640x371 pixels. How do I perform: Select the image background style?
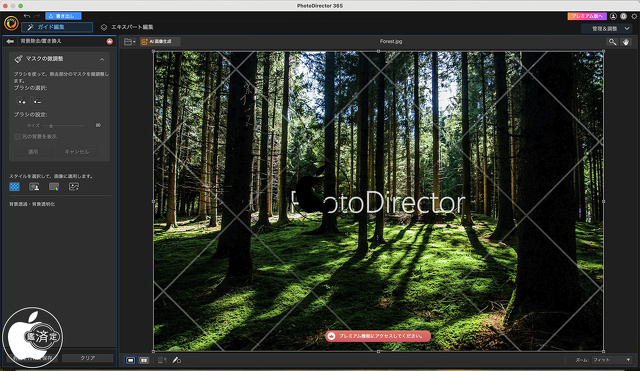pos(74,187)
